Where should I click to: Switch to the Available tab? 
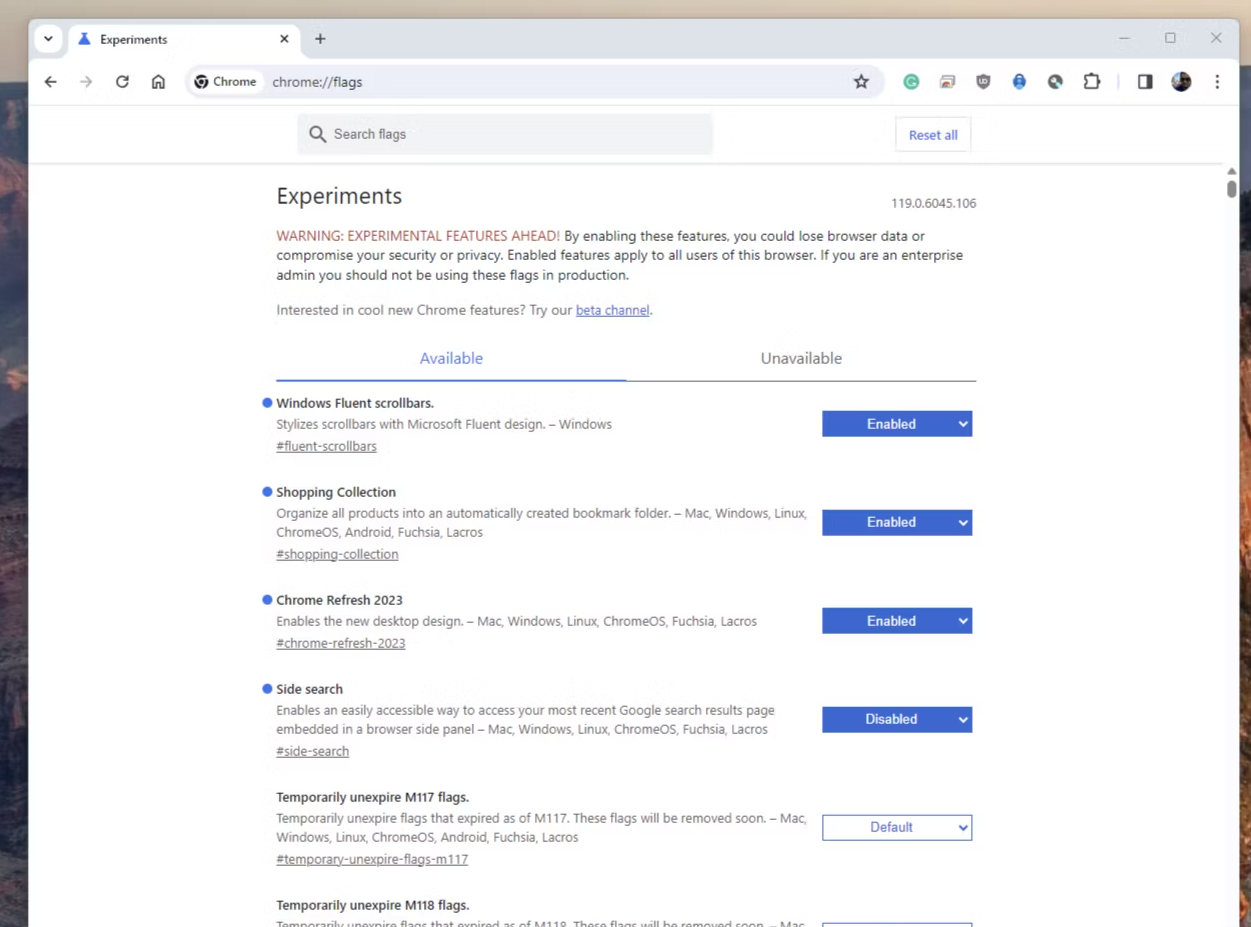(451, 358)
